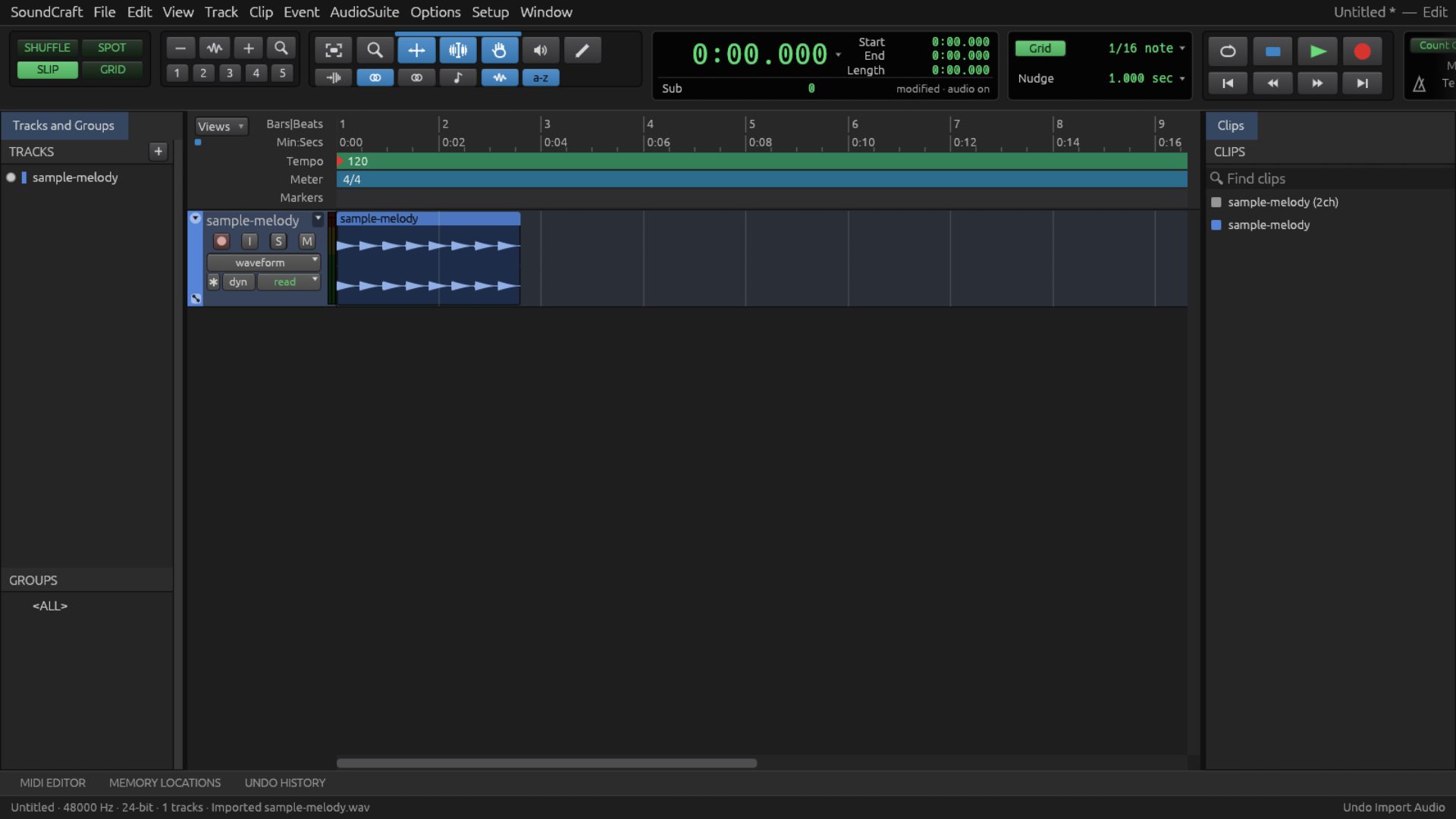
Task: Open the Setup menu
Action: (490, 12)
